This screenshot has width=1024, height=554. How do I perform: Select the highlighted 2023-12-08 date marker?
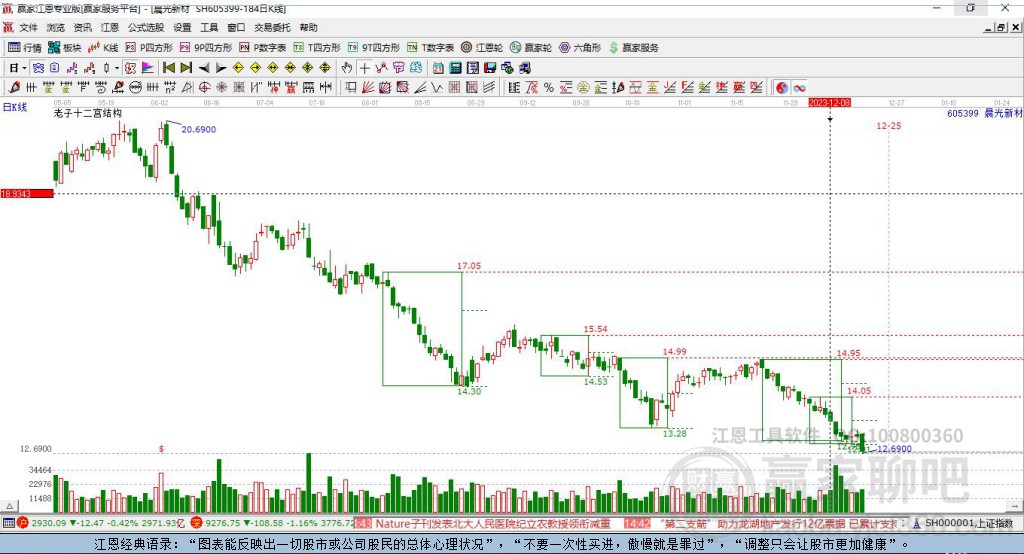[829, 103]
